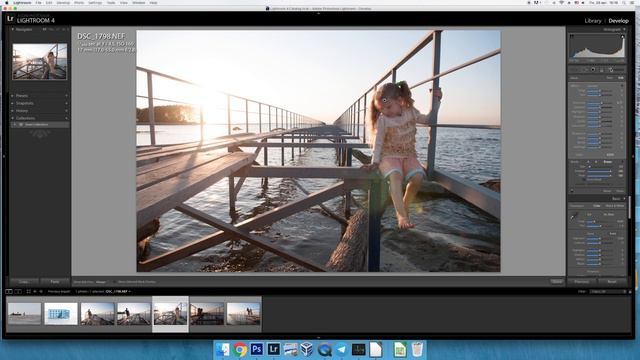Select the last filmstrip thumbnail
Image resolution: width=640 pixels, height=360 pixels.
(x=243, y=313)
